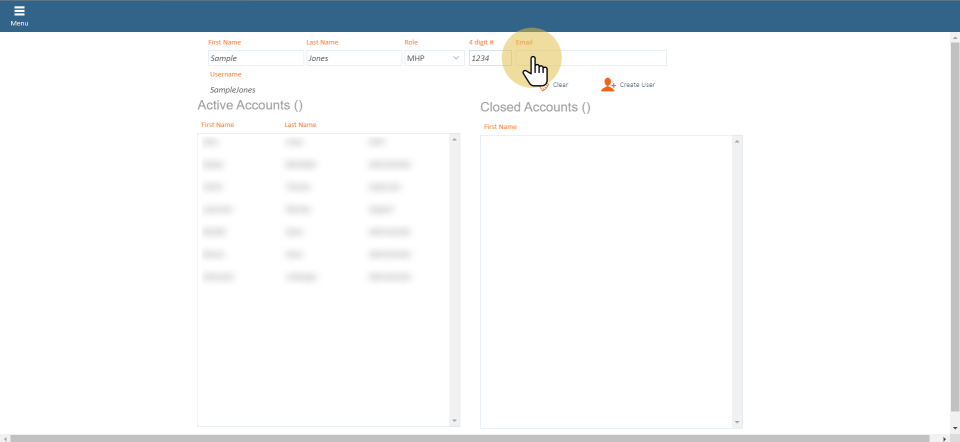This screenshot has width=960, height=442.
Task: Click Closed Accounts First Name column header
Action: pyautogui.click(x=500, y=127)
